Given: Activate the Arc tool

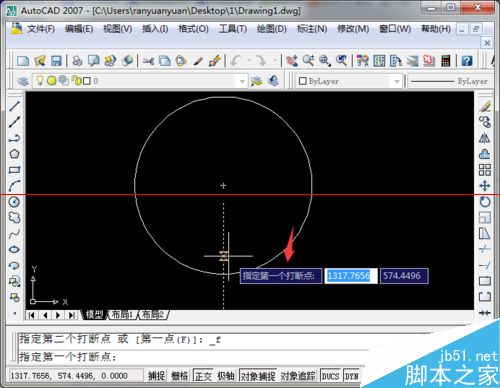Looking at the screenshot, I should coord(14,186).
